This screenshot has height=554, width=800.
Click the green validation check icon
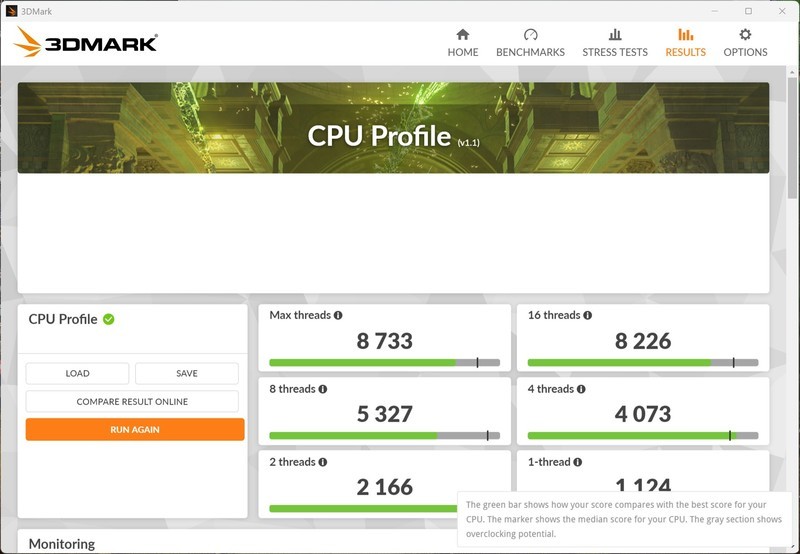109,319
